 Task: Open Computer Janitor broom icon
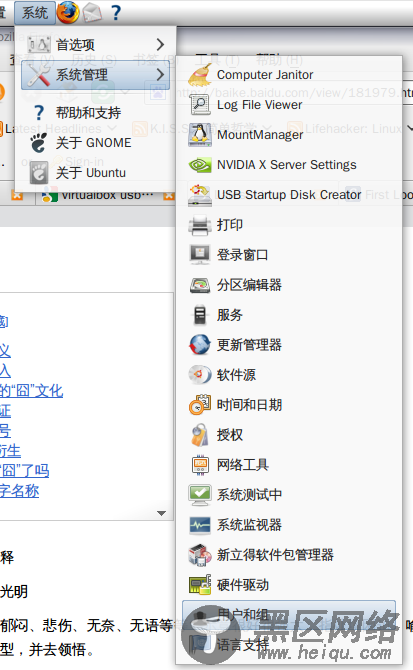[x=200, y=75]
